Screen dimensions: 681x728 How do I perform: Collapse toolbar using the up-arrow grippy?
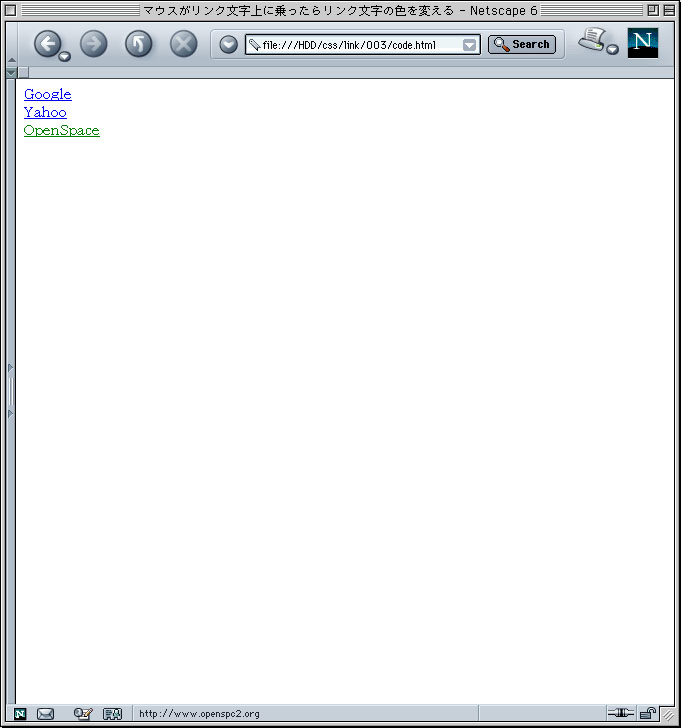pos(12,60)
